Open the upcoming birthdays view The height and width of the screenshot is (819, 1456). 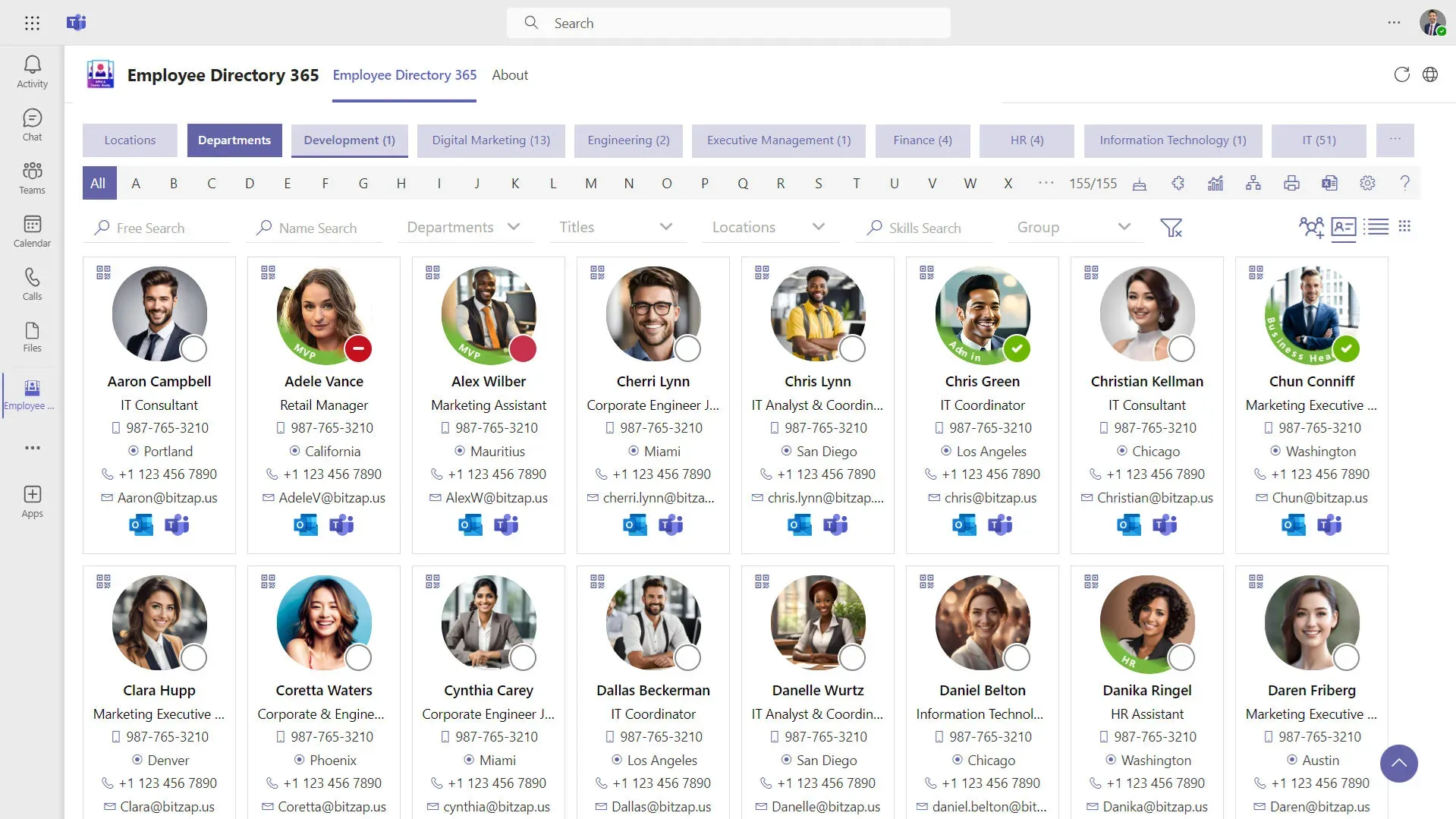point(1140,183)
